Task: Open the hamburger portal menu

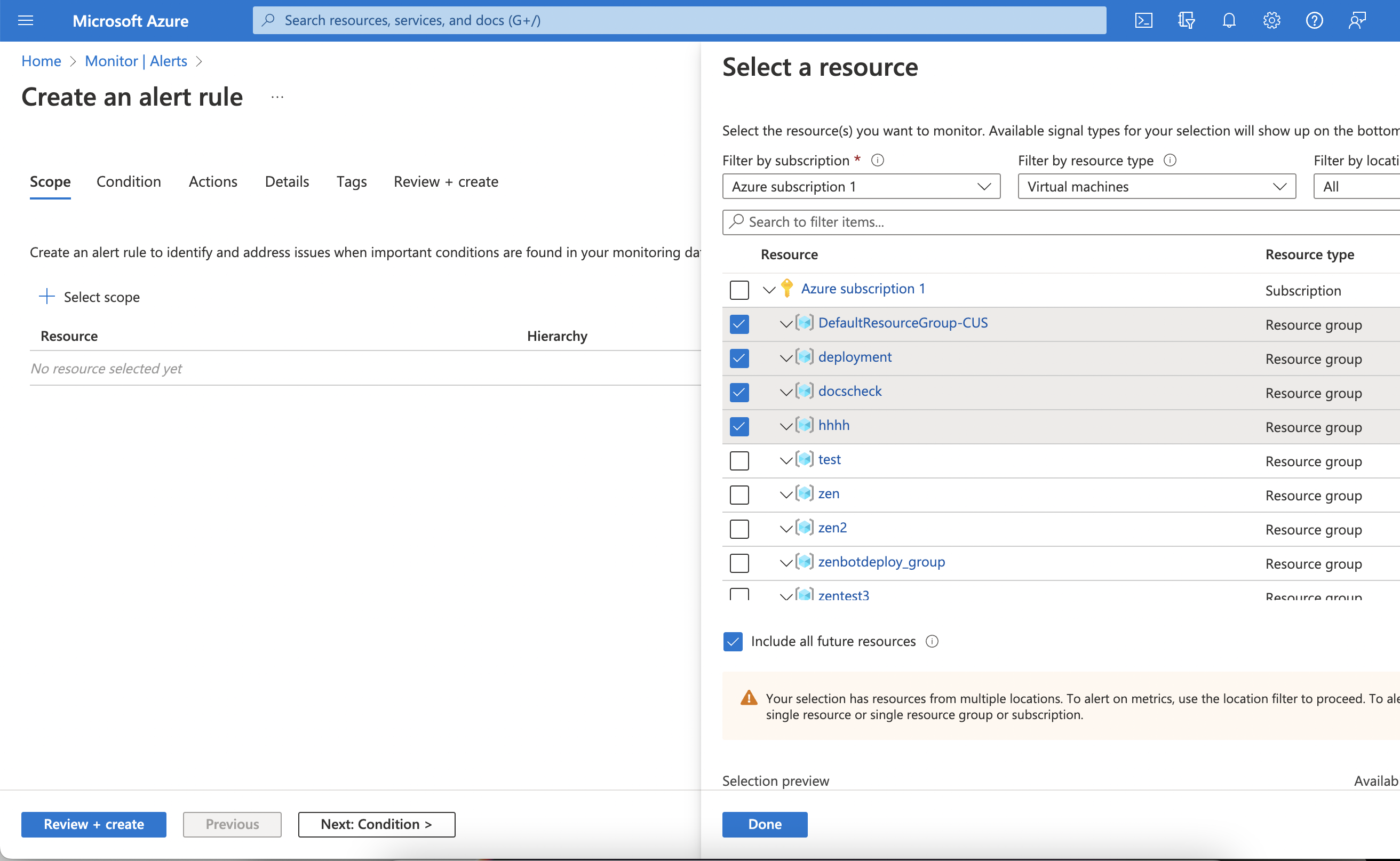Action: pos(26,20)
